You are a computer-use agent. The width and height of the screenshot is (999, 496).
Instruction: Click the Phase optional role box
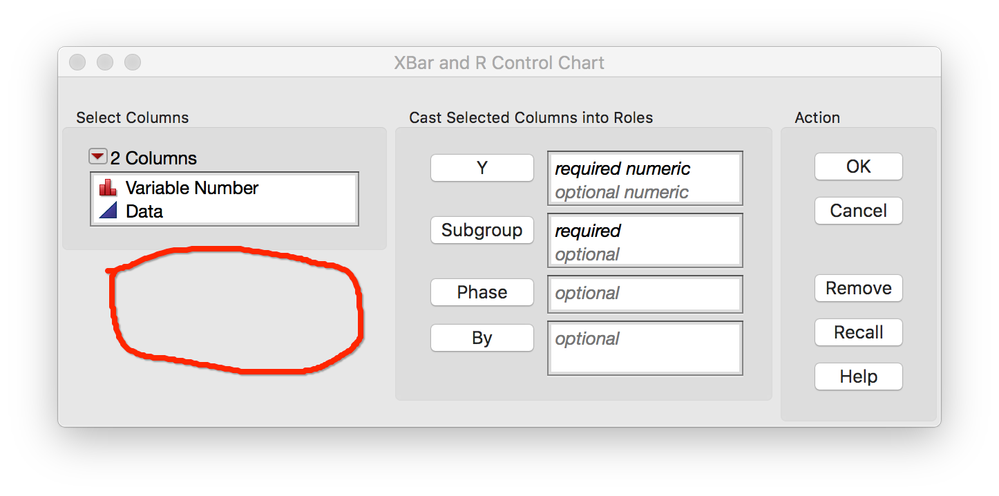pos(645,294)
